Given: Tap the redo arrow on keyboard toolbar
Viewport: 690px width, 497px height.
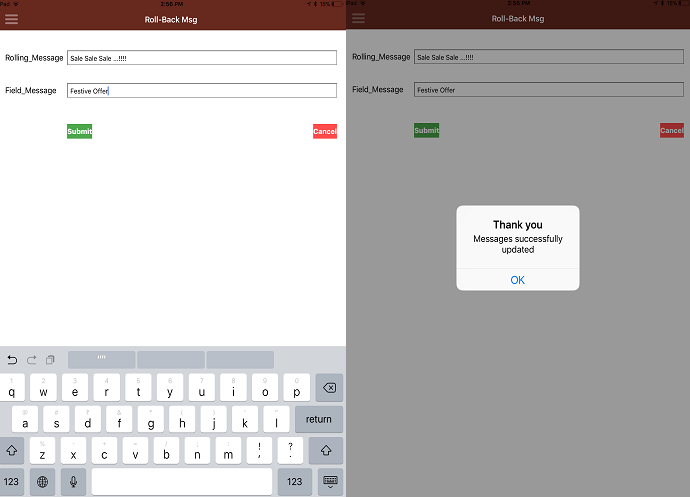Looking at the screenshot, I should point(31,359).
